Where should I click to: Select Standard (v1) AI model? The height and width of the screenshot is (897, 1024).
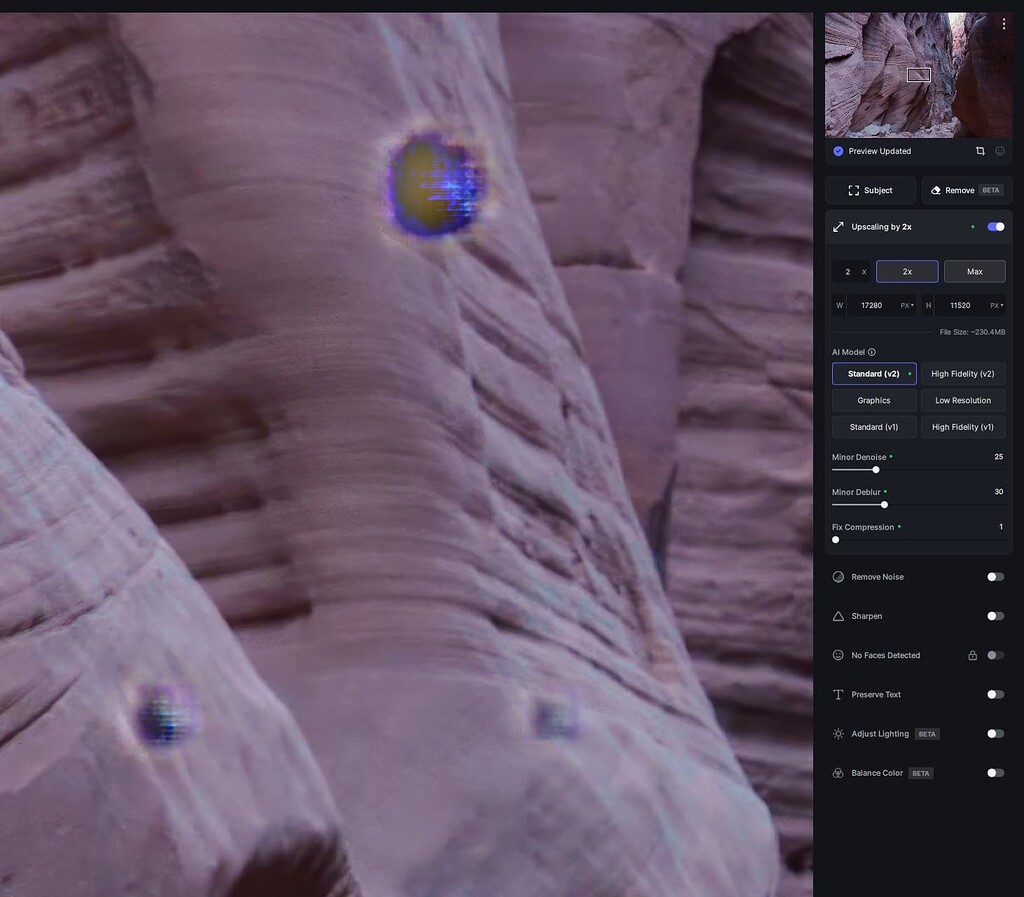[874, 427]
